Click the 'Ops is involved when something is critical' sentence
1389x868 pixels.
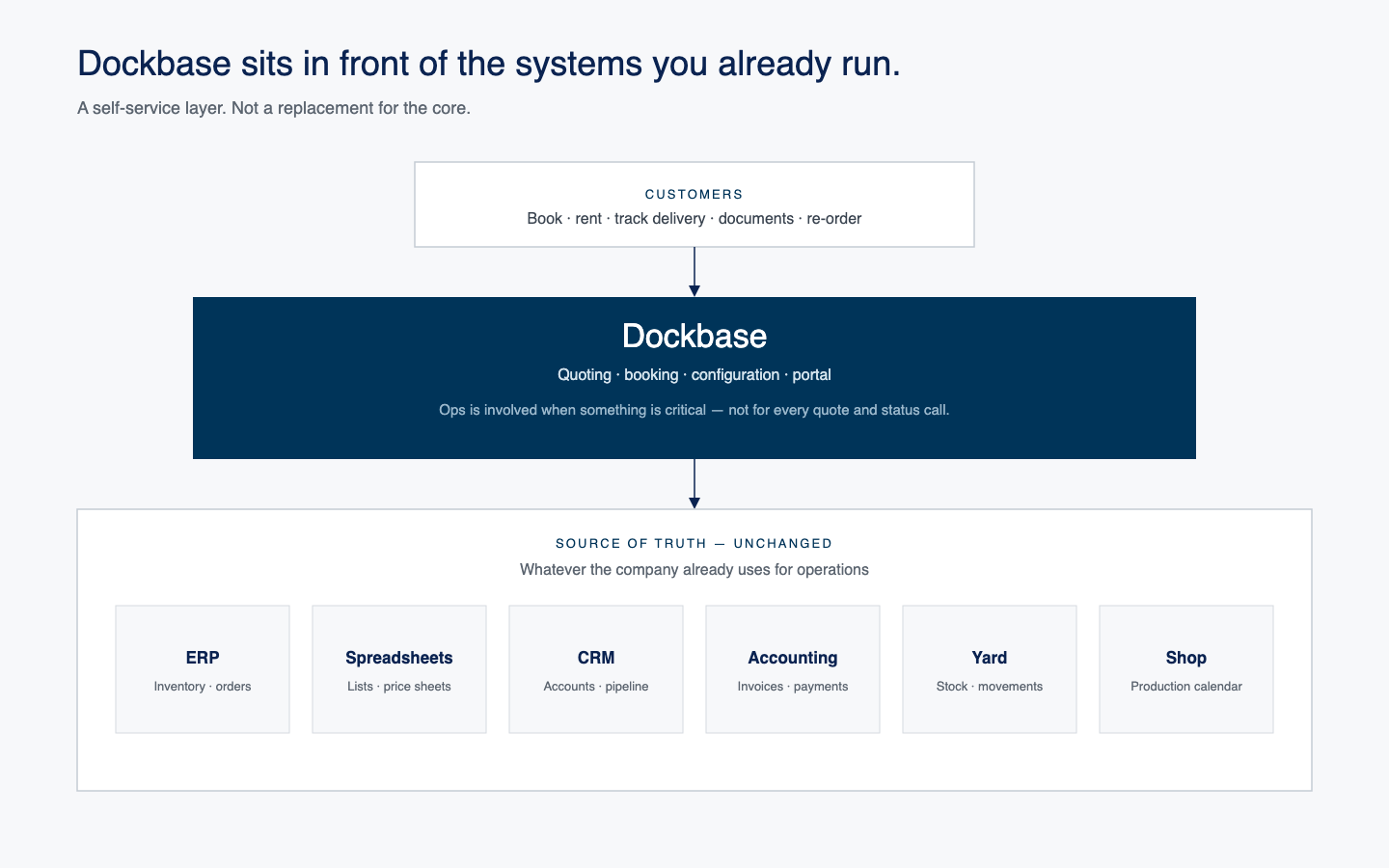pos(694,410)
